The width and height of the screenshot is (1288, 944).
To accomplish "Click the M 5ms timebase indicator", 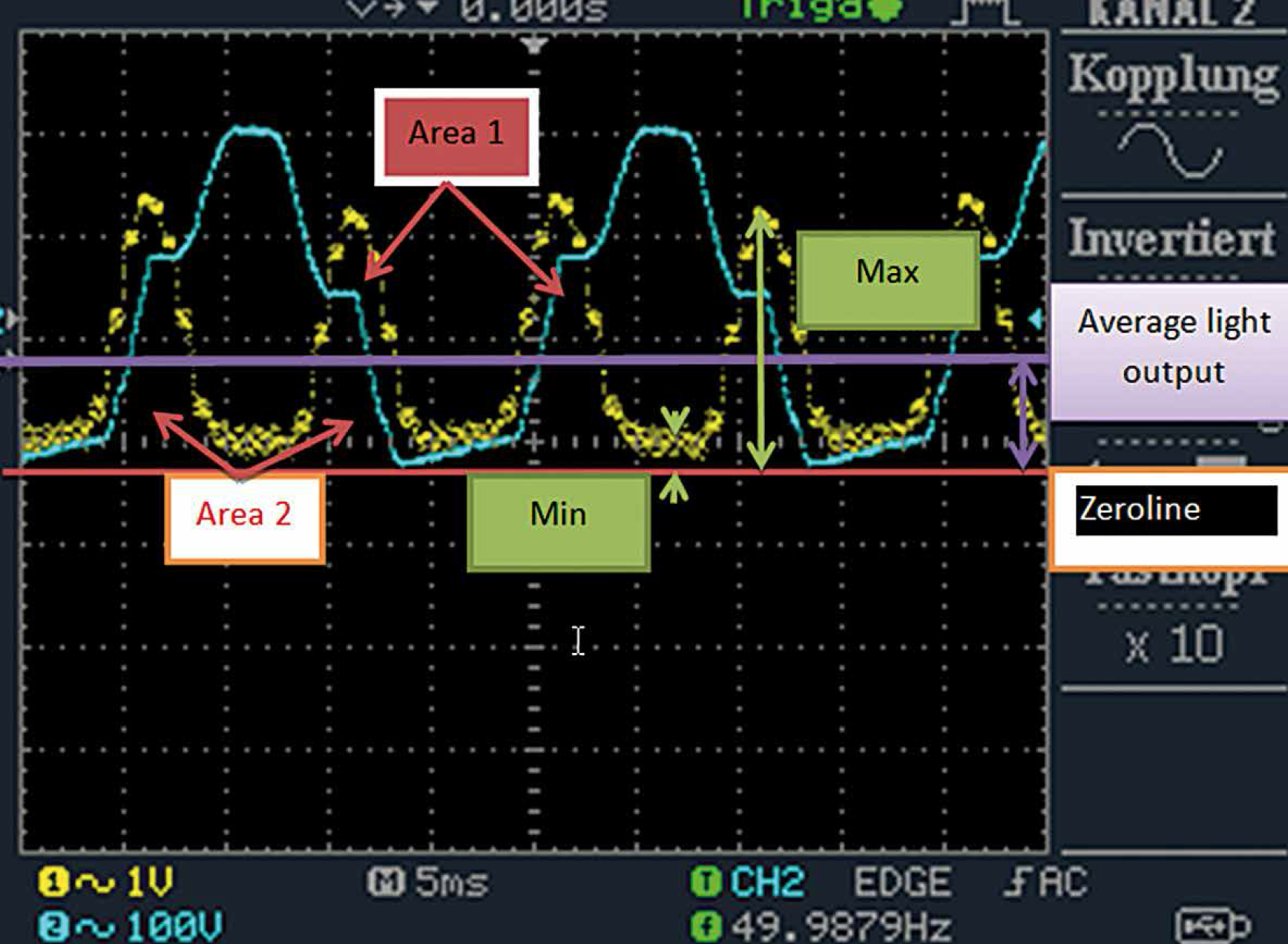I will 427,881.
